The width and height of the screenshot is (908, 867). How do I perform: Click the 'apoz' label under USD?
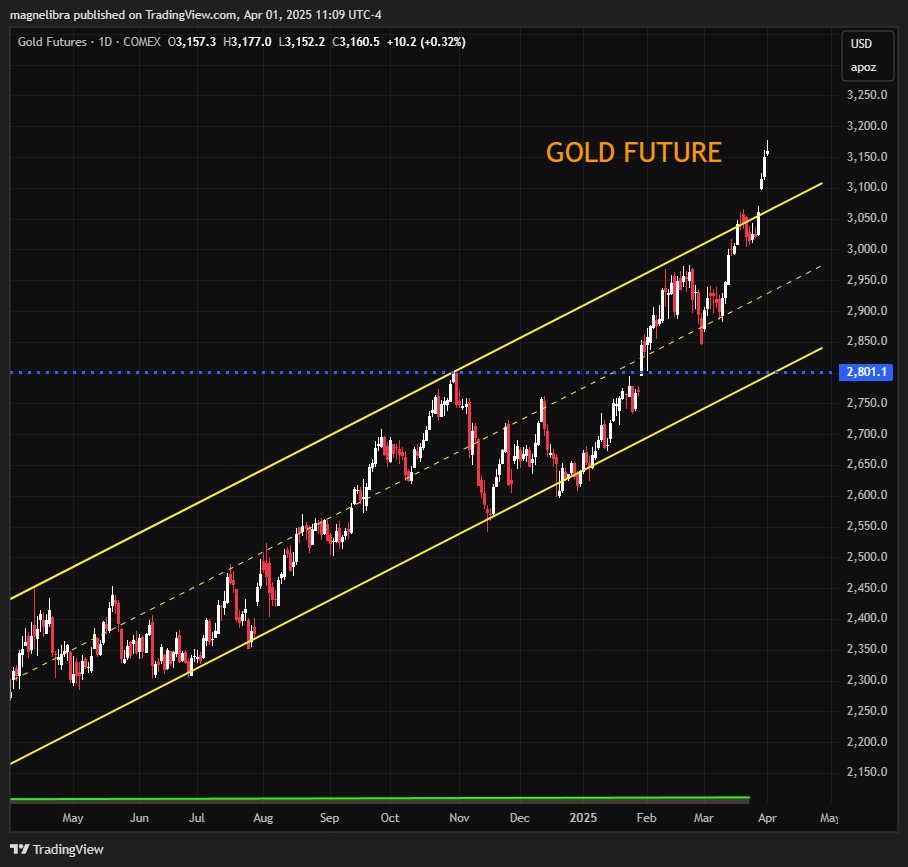tap(863, 67)
